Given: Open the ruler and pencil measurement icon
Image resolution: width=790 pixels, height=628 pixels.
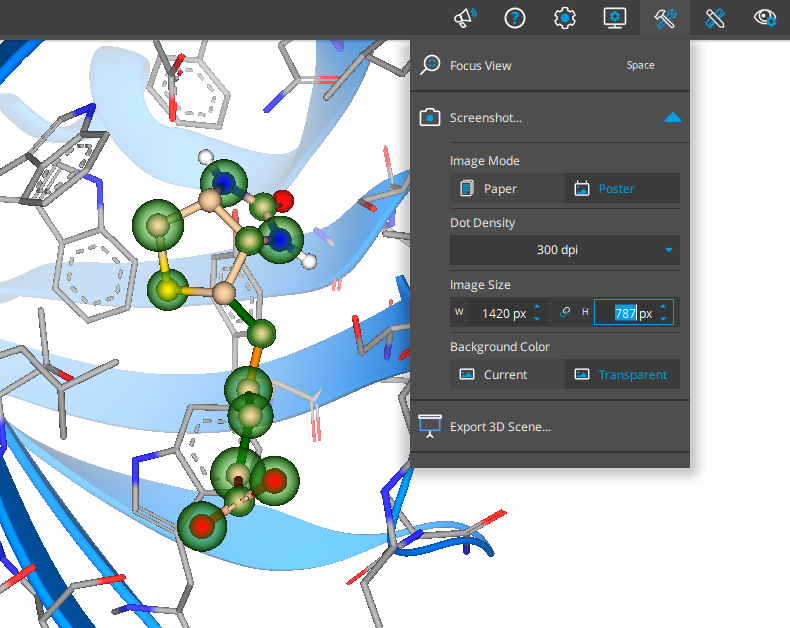Looking at the screenshot, I should (x=715, y=18).
